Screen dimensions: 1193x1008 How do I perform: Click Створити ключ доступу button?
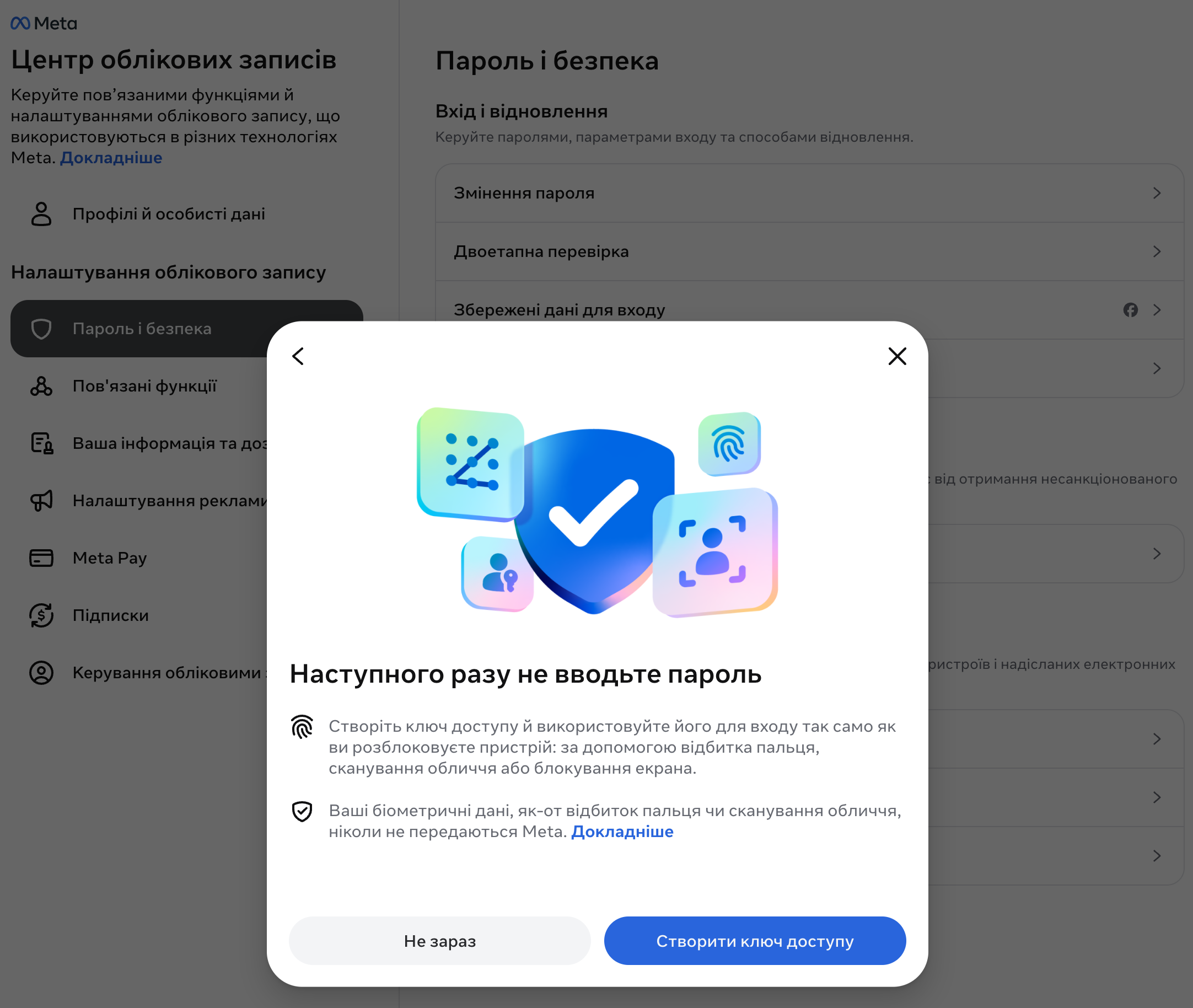[755, 941]
